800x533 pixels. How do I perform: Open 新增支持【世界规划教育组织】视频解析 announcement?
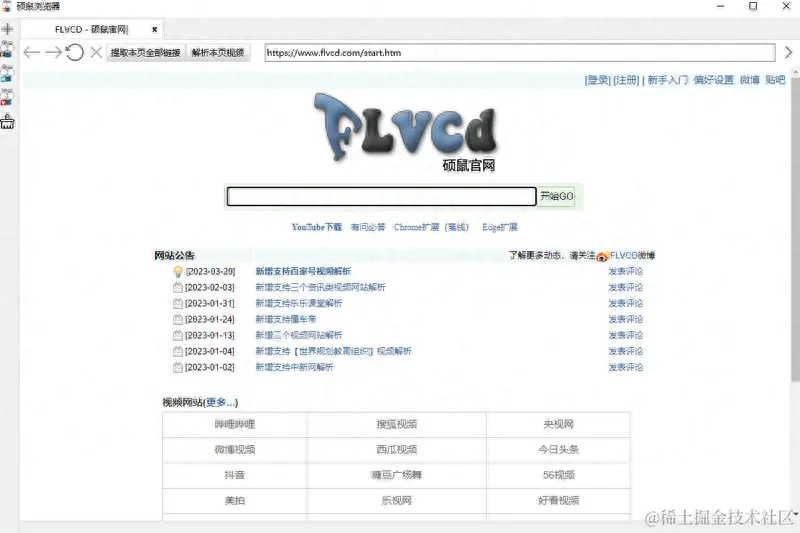[x=333, y=351]
